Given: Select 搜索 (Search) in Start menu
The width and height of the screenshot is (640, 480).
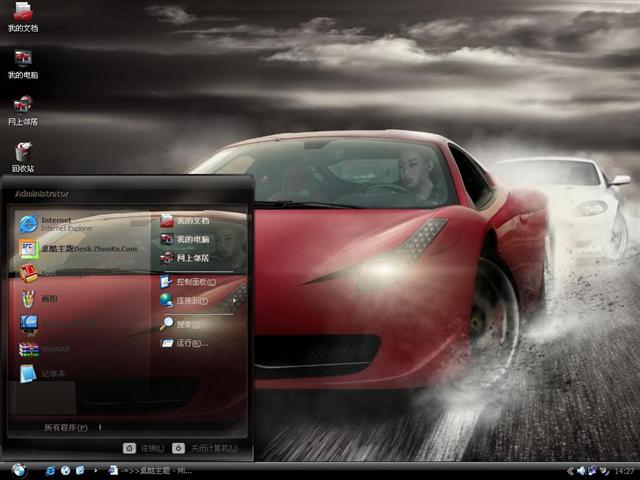Looking at the screenshot, I should pos(188,324).
